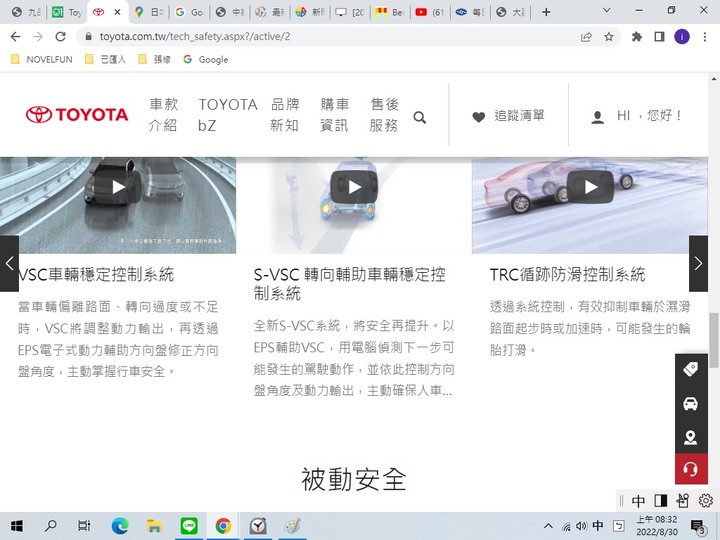
Task: Click the VSC車輛穩定控制系統 title
Action: pyautogui.click(x=96, y=275)
